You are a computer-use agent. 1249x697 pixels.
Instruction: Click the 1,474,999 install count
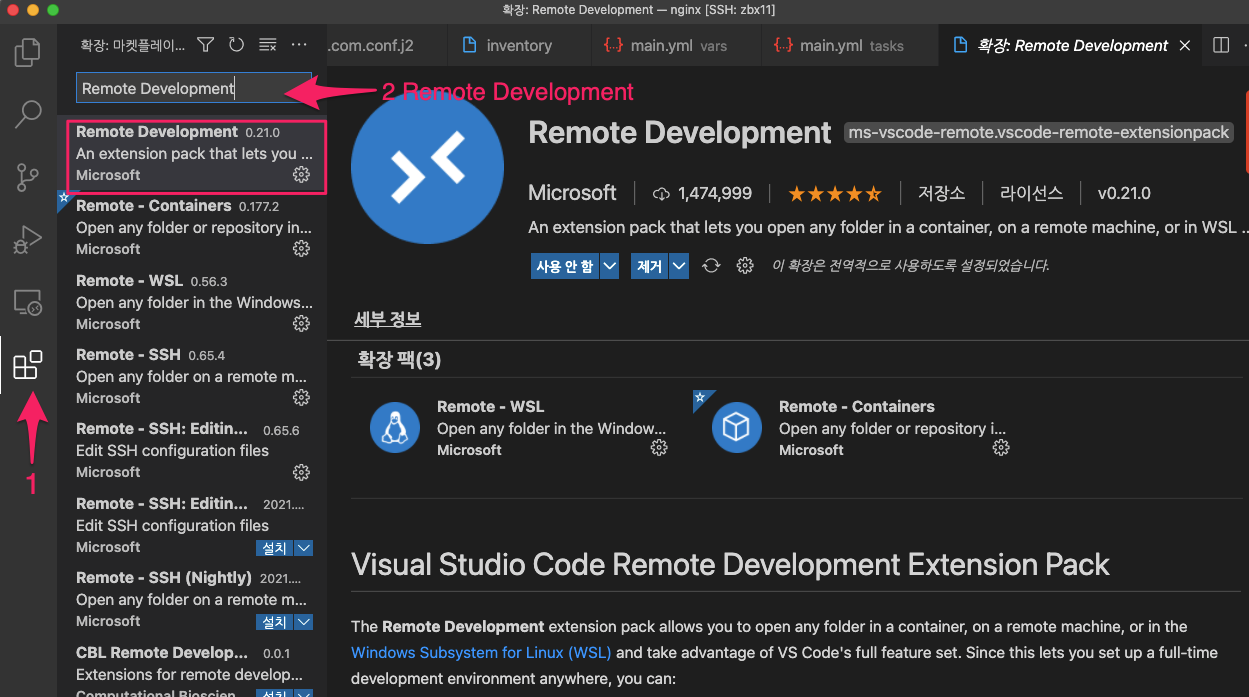703,193
